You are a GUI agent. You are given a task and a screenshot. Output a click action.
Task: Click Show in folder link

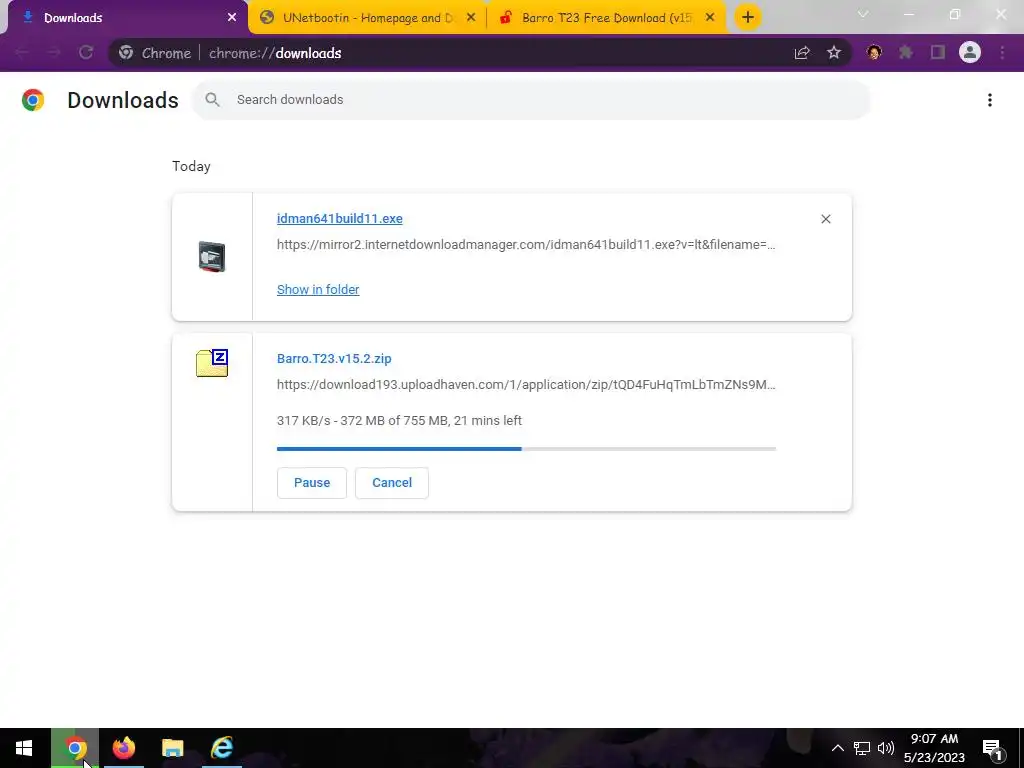click(x=318, y=289)
